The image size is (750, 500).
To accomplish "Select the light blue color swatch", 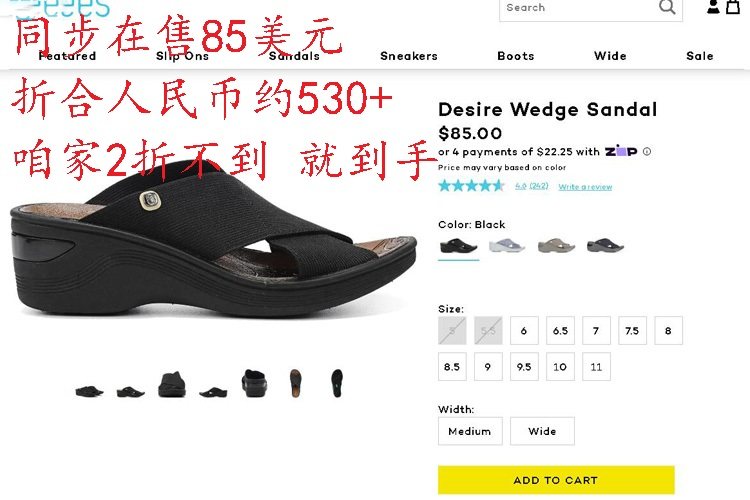I will pyautogui.click(x=507, y=246).
